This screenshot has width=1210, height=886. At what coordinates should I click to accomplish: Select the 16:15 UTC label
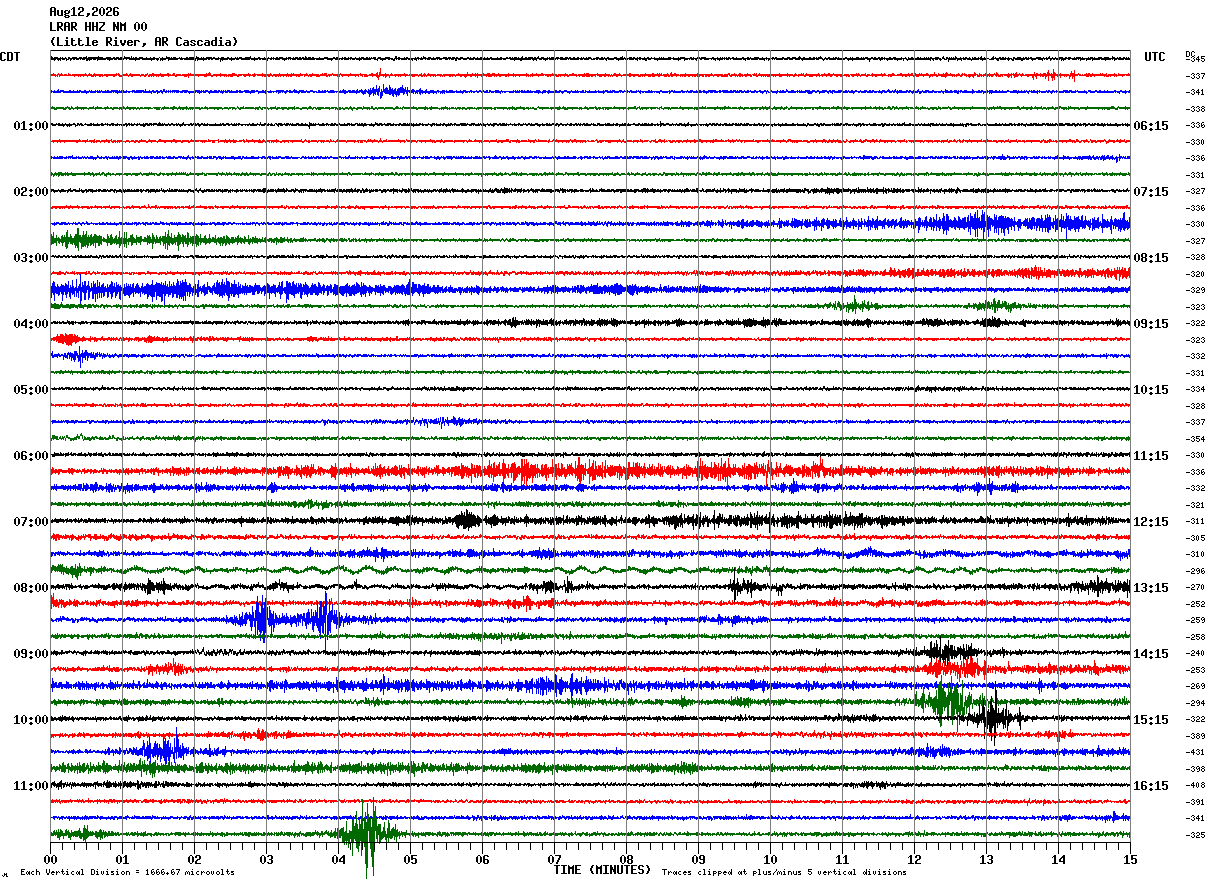[x=1150, y=786]
